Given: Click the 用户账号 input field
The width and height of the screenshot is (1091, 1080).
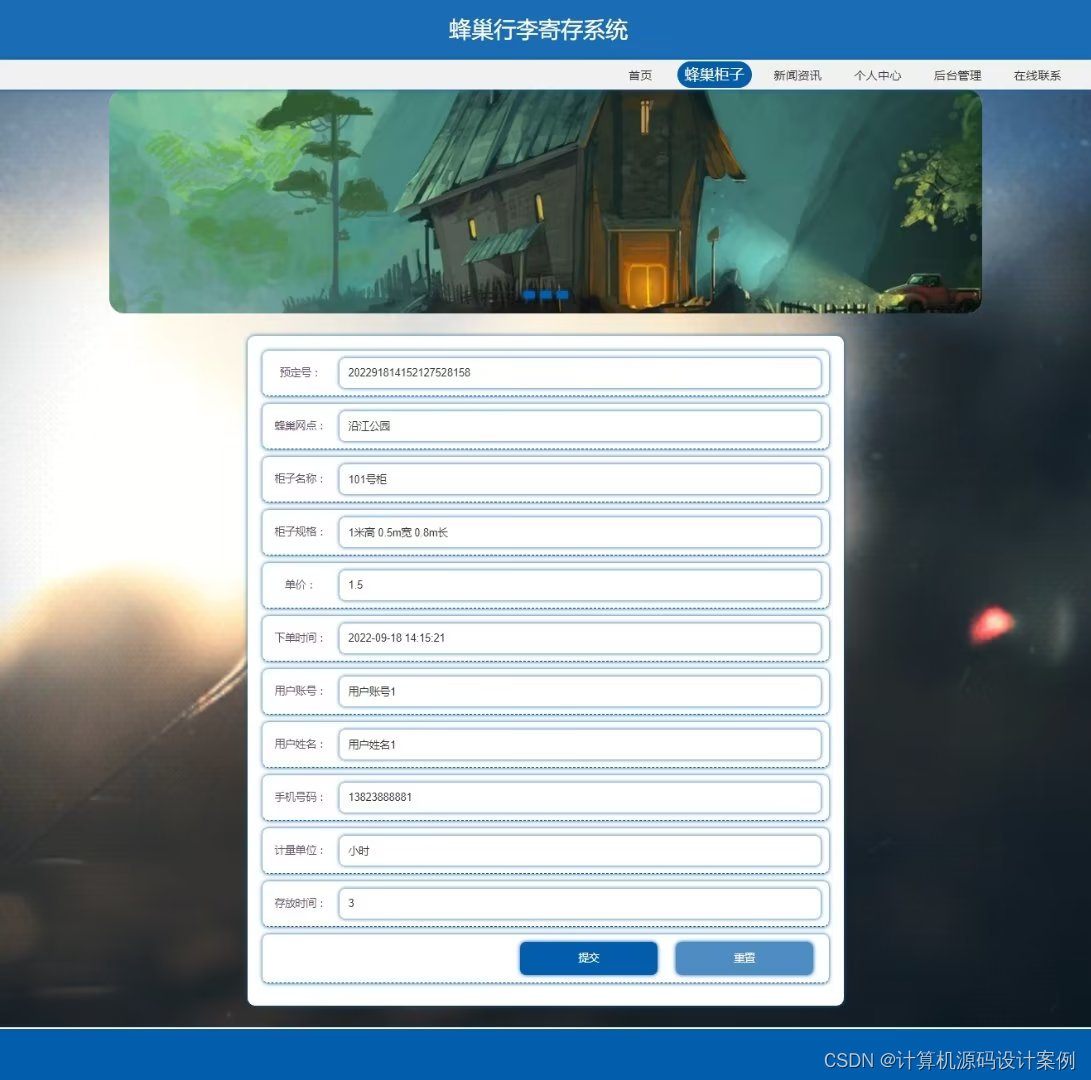Looking at the screenshot, I should click(x=580, y=691).
